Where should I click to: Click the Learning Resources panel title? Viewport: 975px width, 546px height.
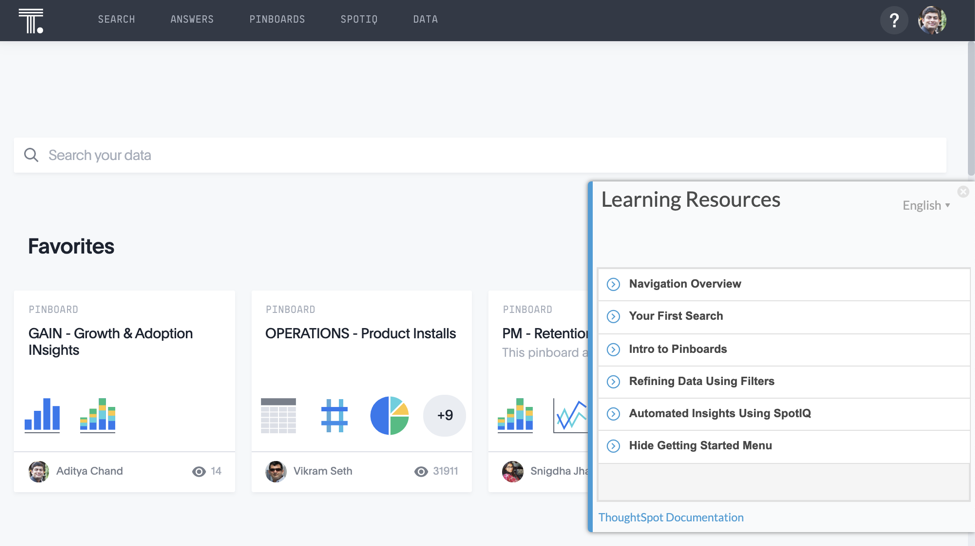point(691,200)
